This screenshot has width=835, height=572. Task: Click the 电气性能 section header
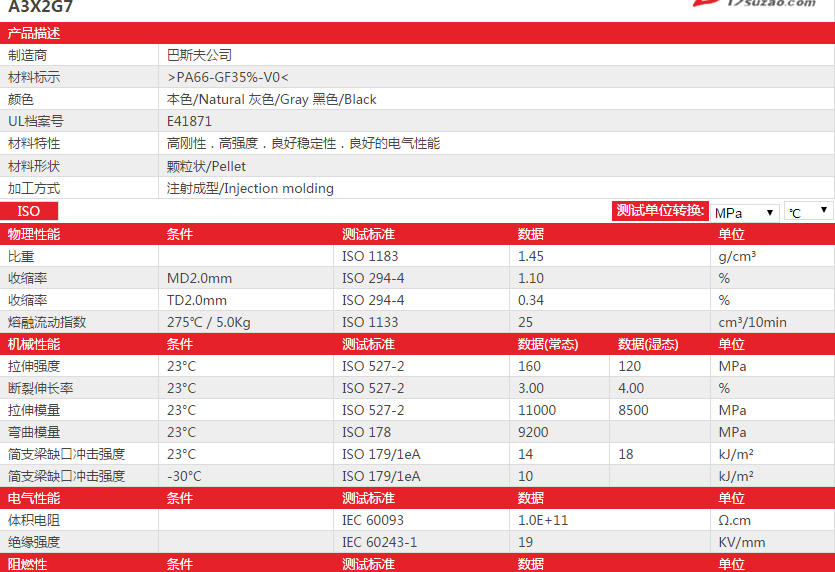pos(34,499)
